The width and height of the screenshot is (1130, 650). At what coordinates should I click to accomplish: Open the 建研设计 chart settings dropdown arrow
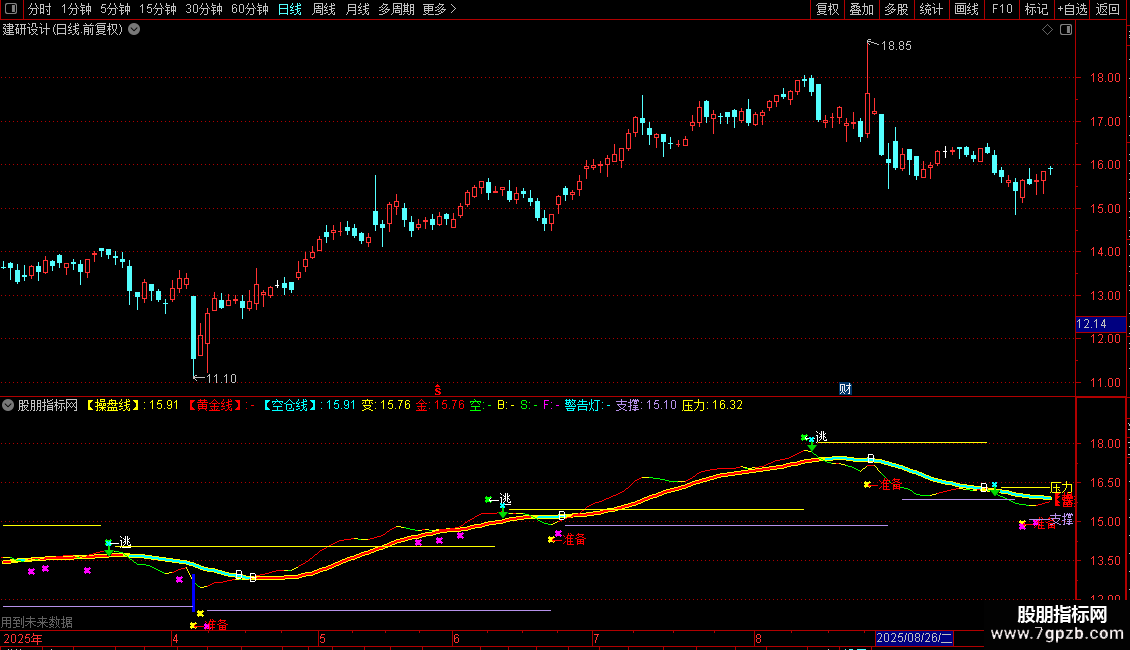pos(134,30)
